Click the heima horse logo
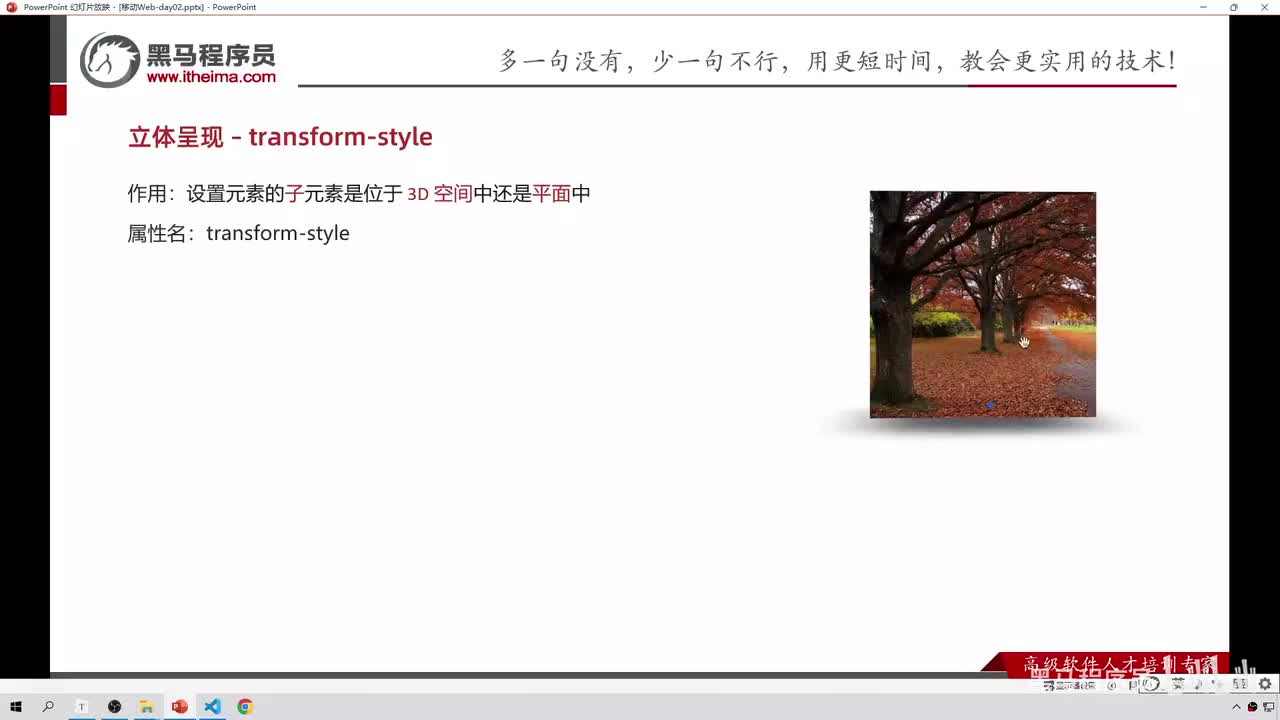The image size is (1280, 720). click(109, 60)
